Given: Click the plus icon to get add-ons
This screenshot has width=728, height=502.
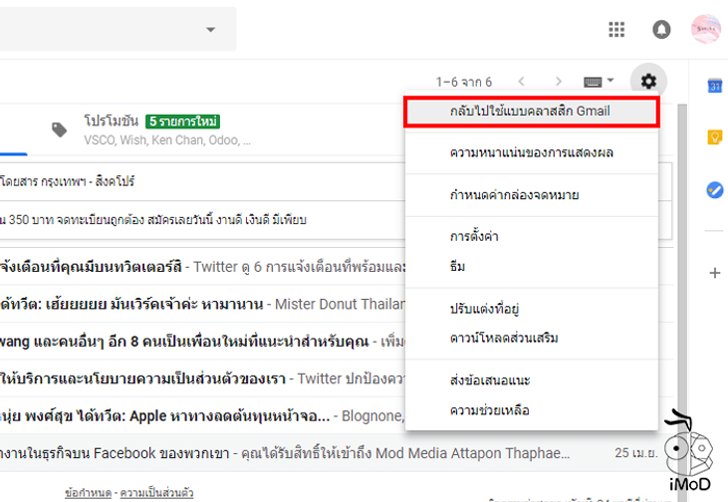Looking at the screenshot, I should coord(715,273).
